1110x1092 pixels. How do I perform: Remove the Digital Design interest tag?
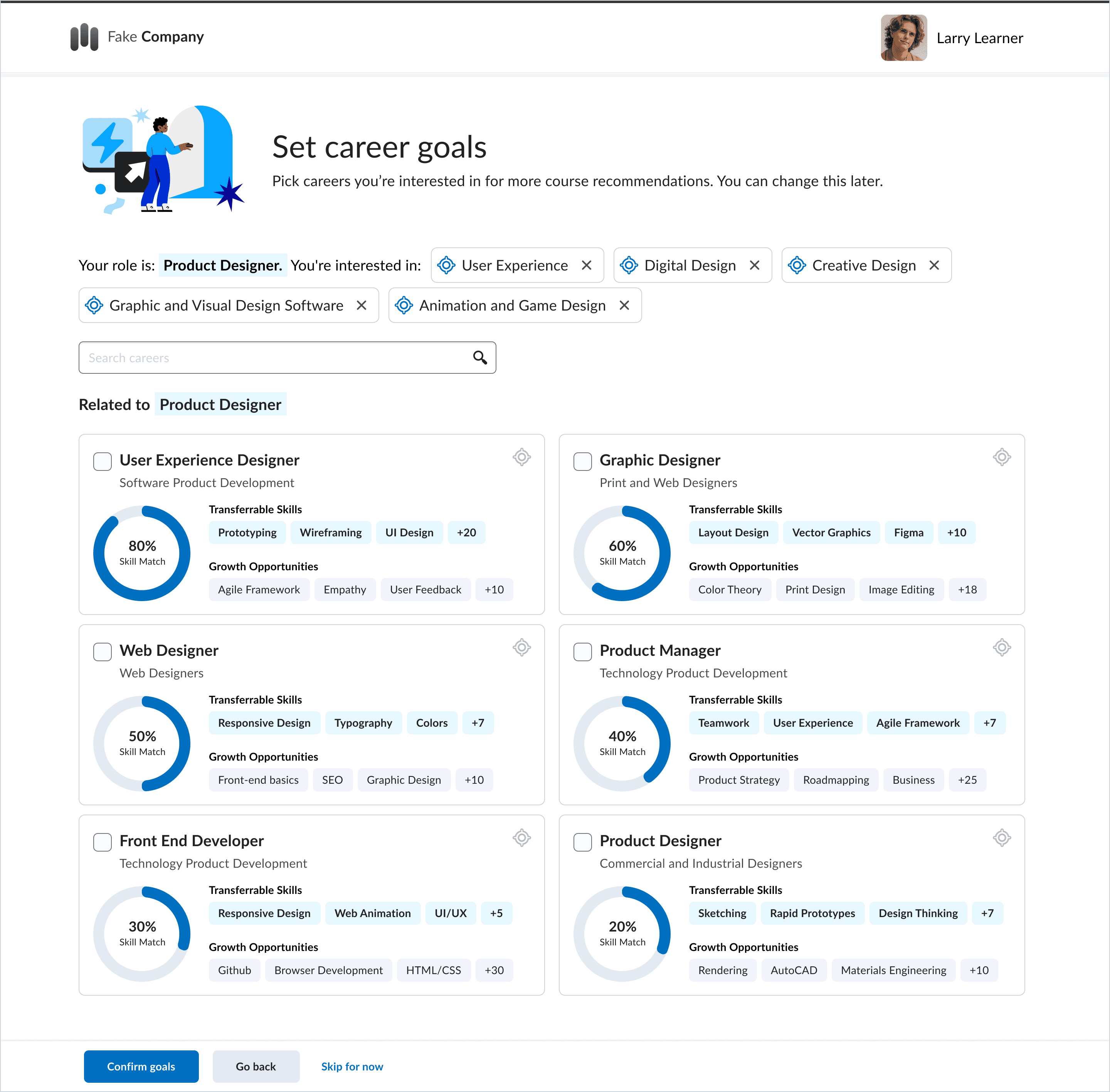coord(754,265)
